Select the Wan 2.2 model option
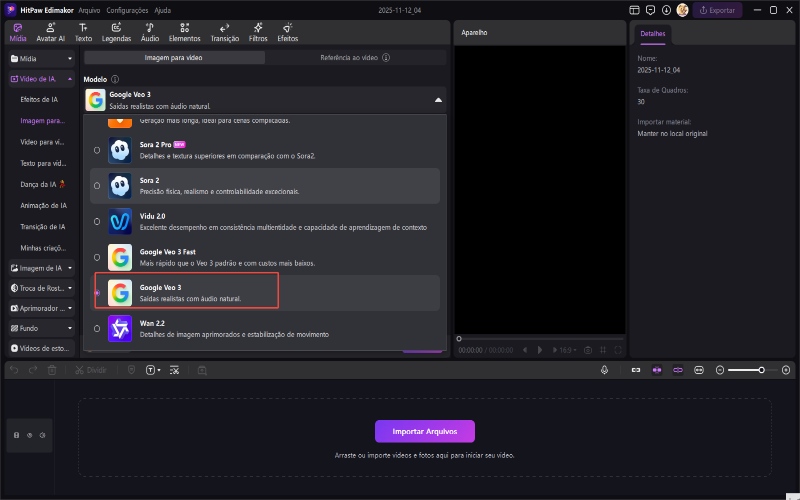 (x=97, y=328)
